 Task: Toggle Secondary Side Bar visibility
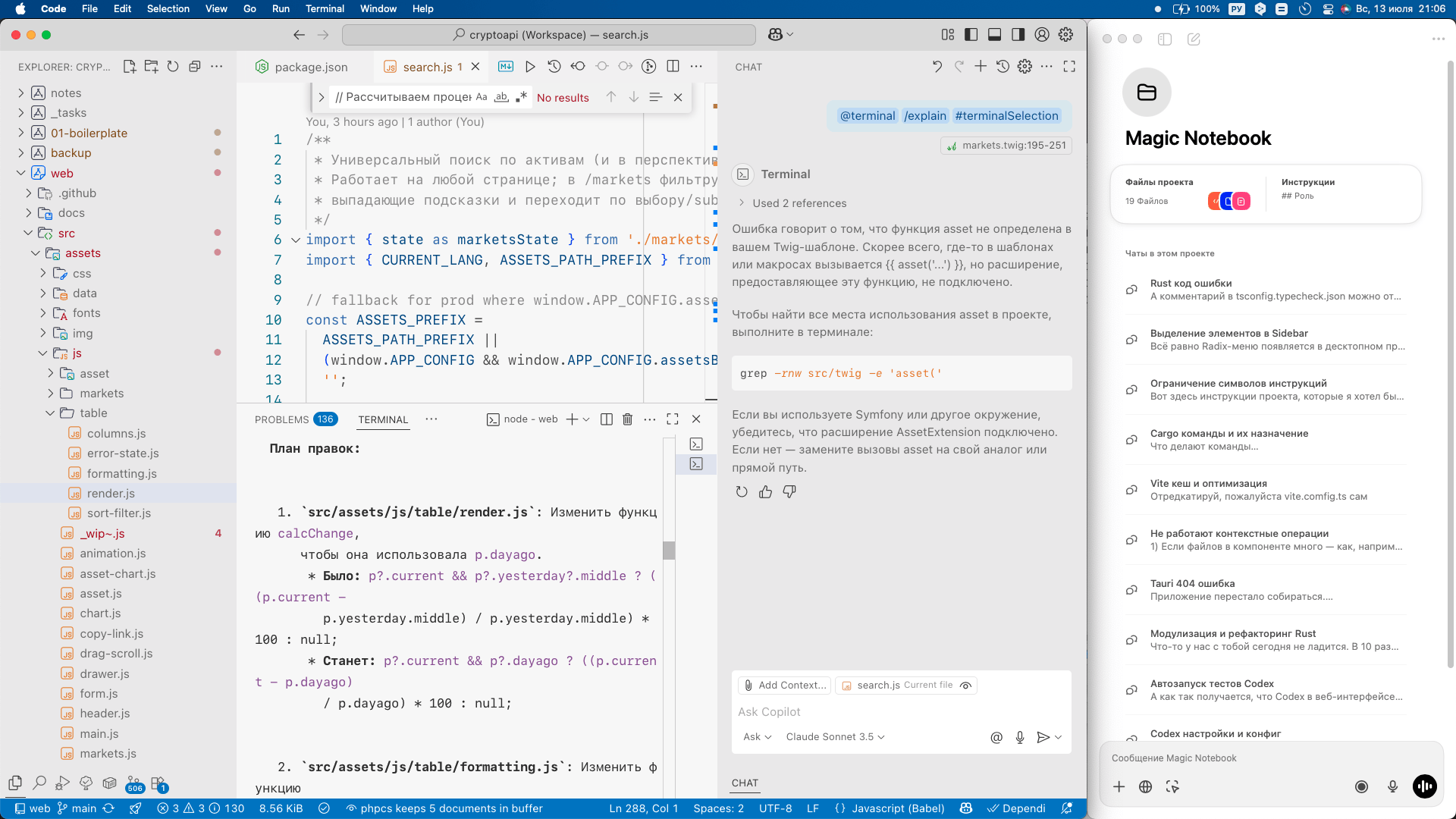(x=1018, y=34)
